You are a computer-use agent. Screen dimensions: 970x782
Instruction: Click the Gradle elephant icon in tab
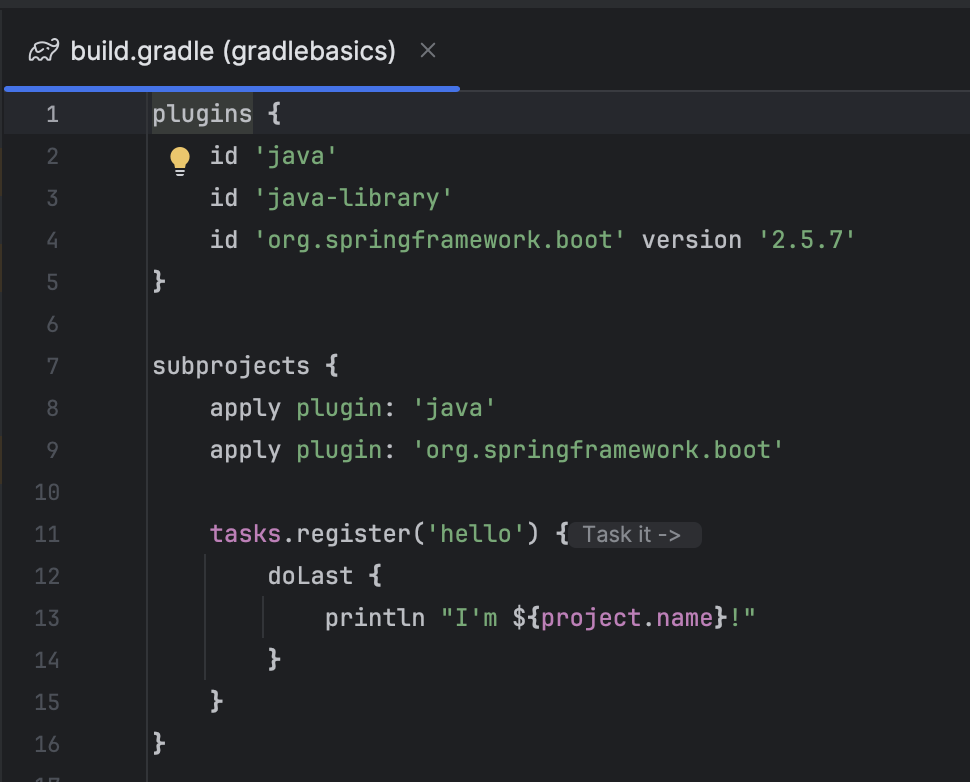coord(44,51)
